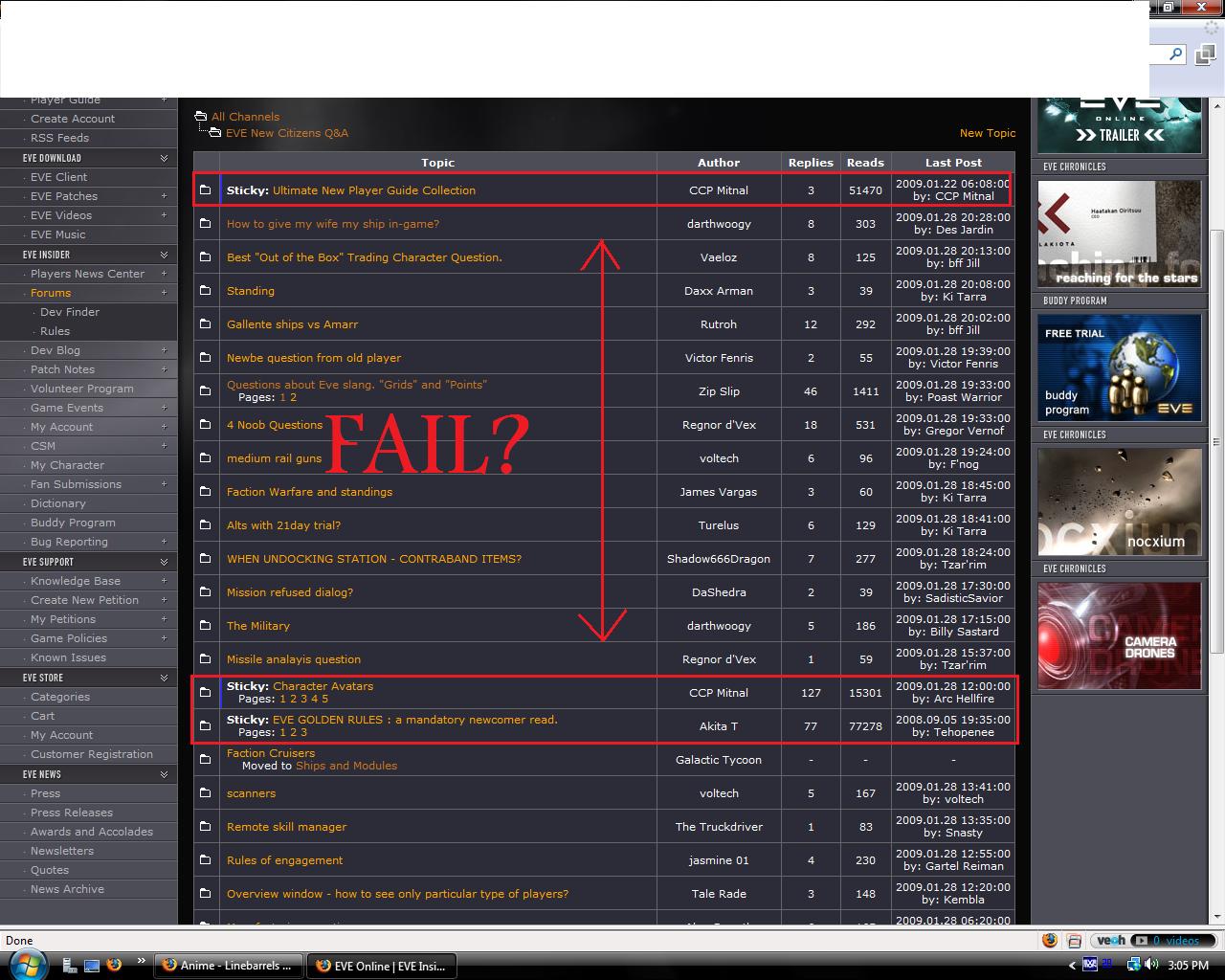Open the Dev Finder sidebar item

[x=70, y=312]
